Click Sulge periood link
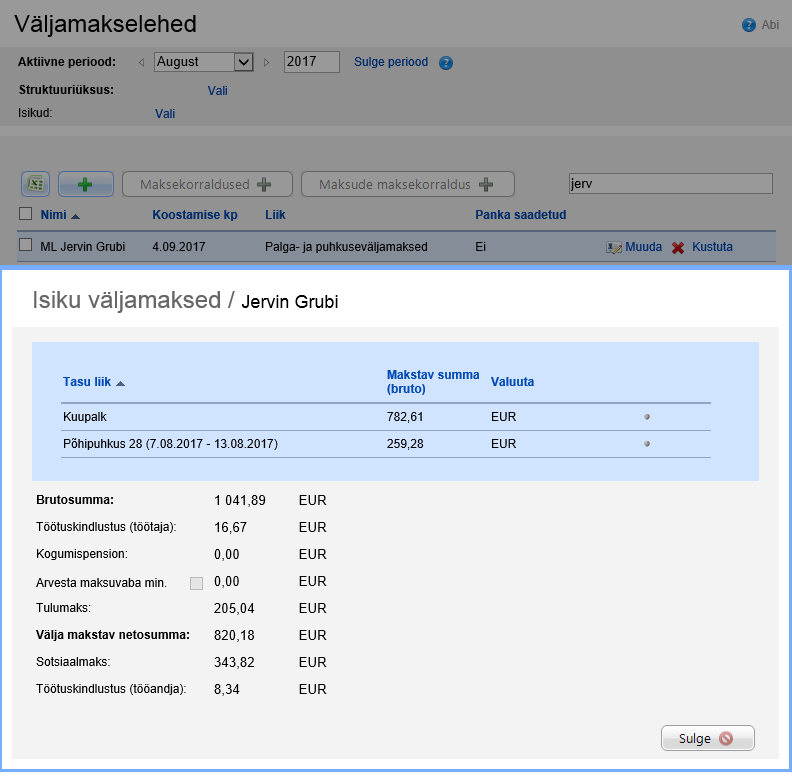792x776 pixels. pos(391,62)
